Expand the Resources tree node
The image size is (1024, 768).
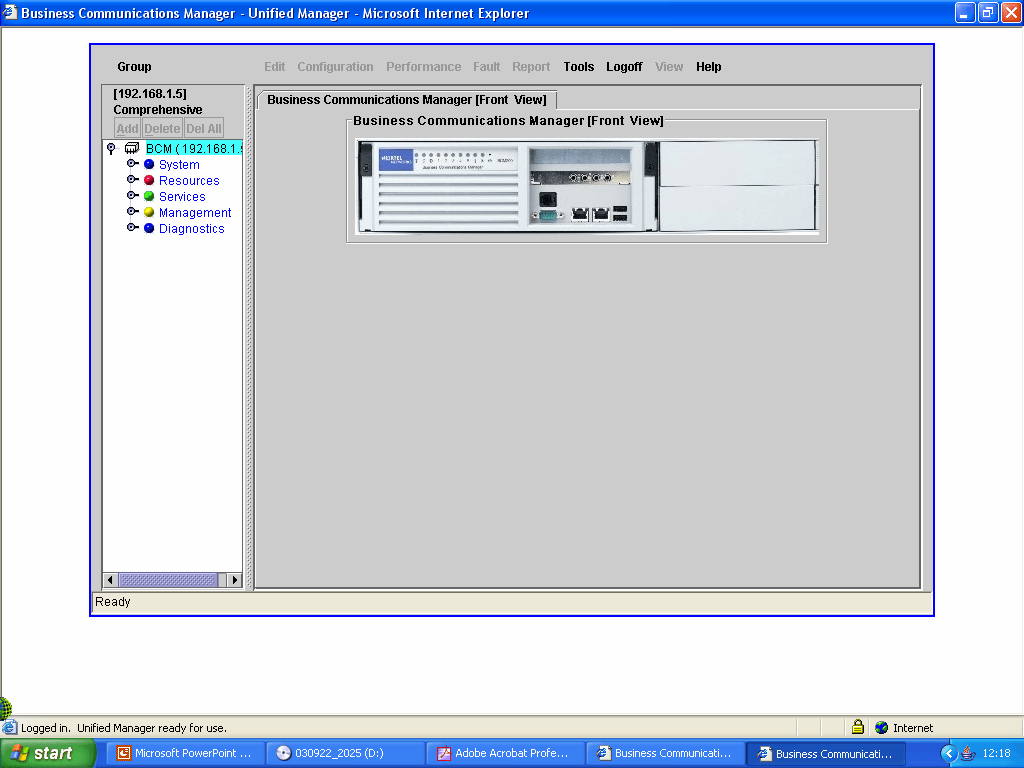132,180
